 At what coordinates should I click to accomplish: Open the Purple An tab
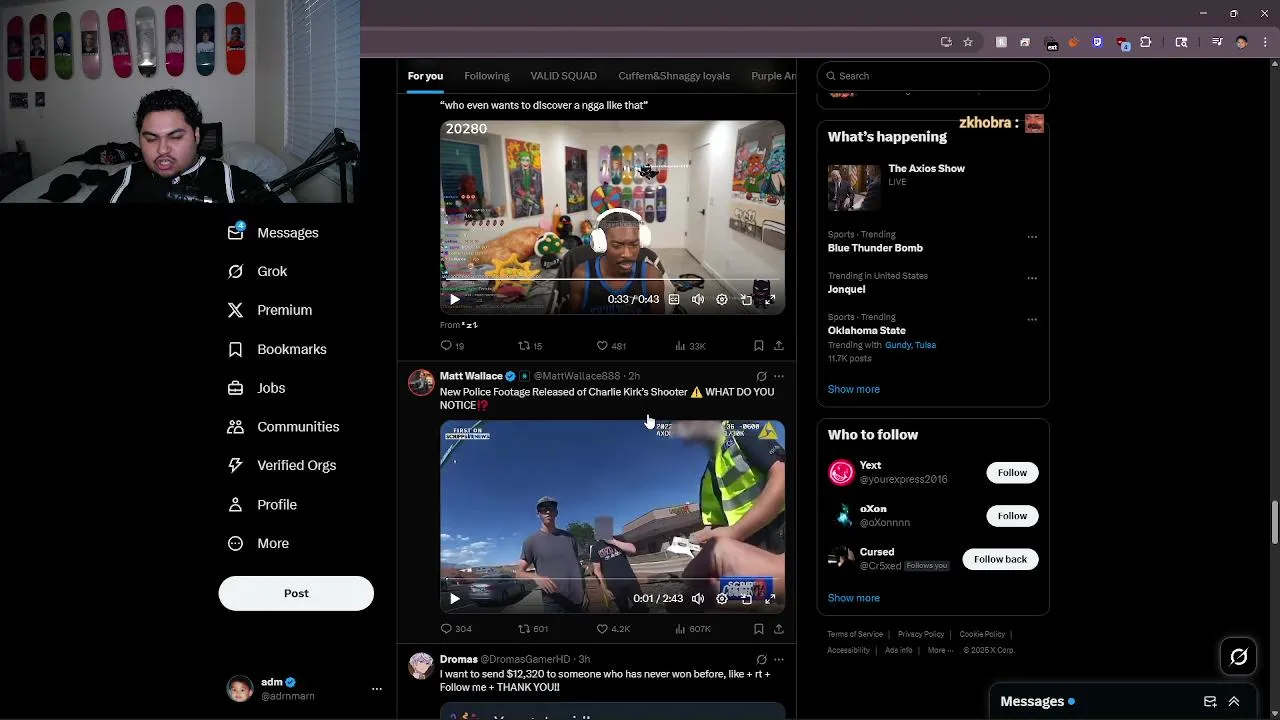(x=774, y=76)
